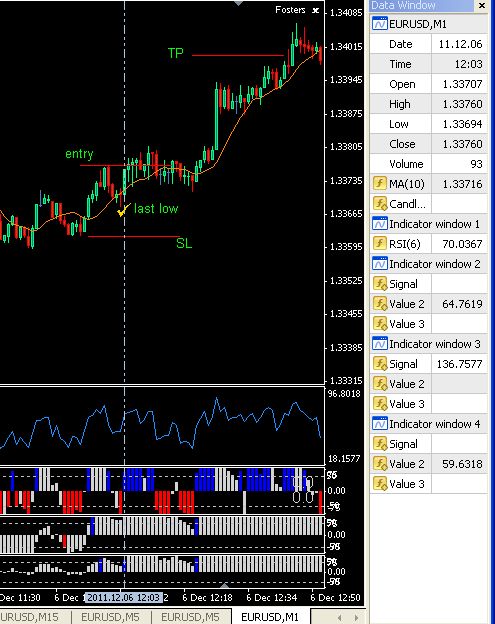Screen dimensions: 495x624
Task: Click the red TP horizontal line
Action: click(238, 55)
